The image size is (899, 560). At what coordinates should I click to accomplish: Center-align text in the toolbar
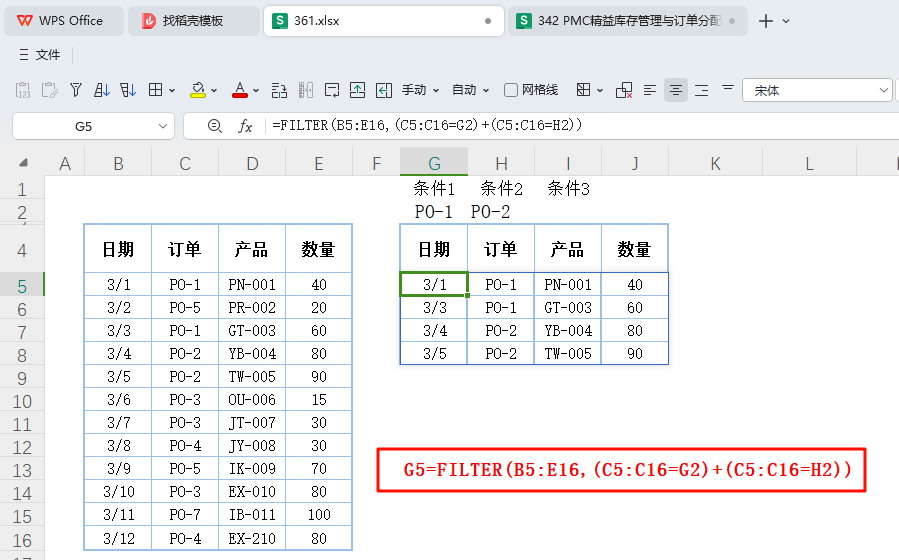[x=676, y=90]
